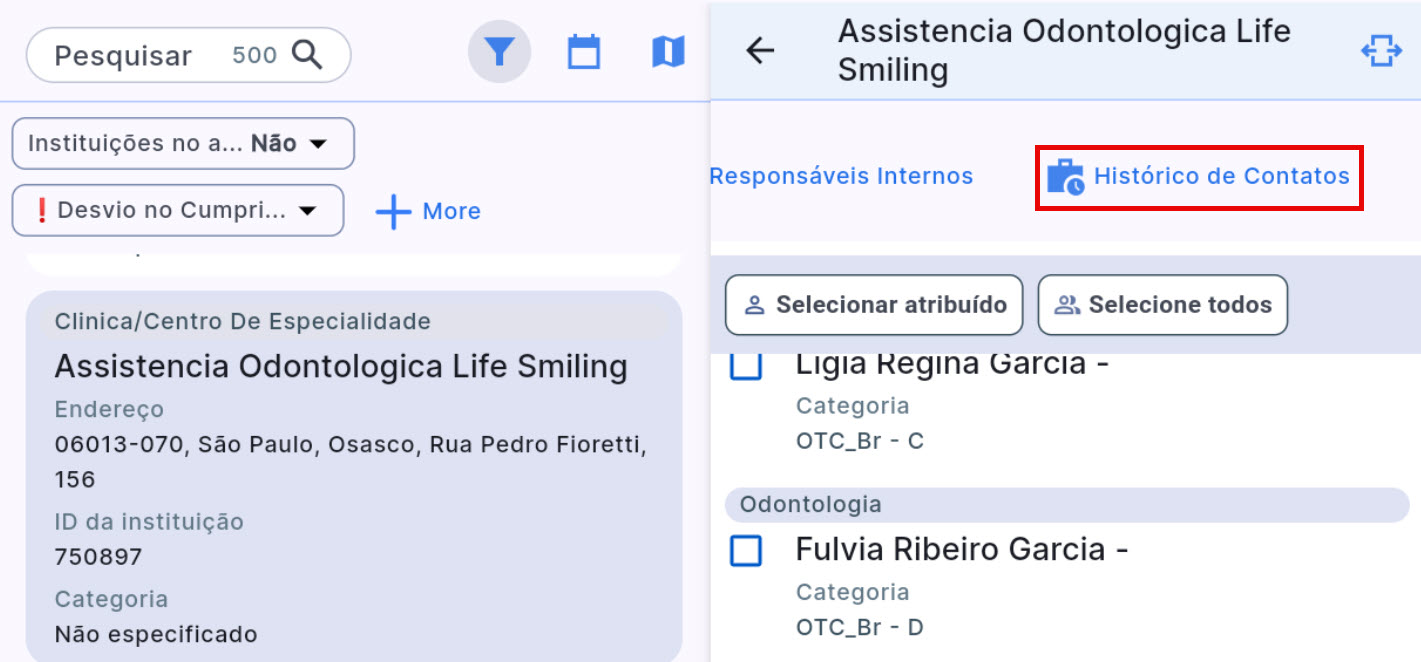
Task: Click the Selecionar atribuído button
Action: click(874, 305)
